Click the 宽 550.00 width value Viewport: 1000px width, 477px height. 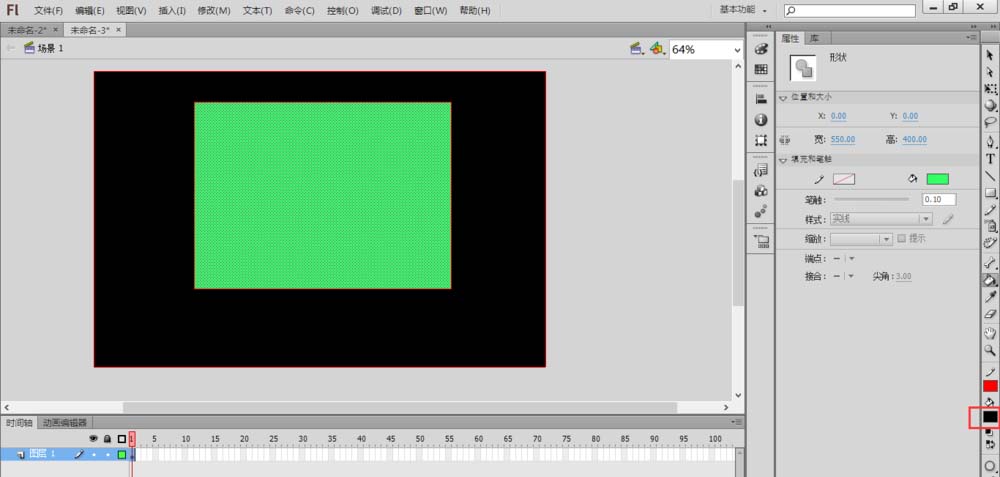tap(843, 140)
